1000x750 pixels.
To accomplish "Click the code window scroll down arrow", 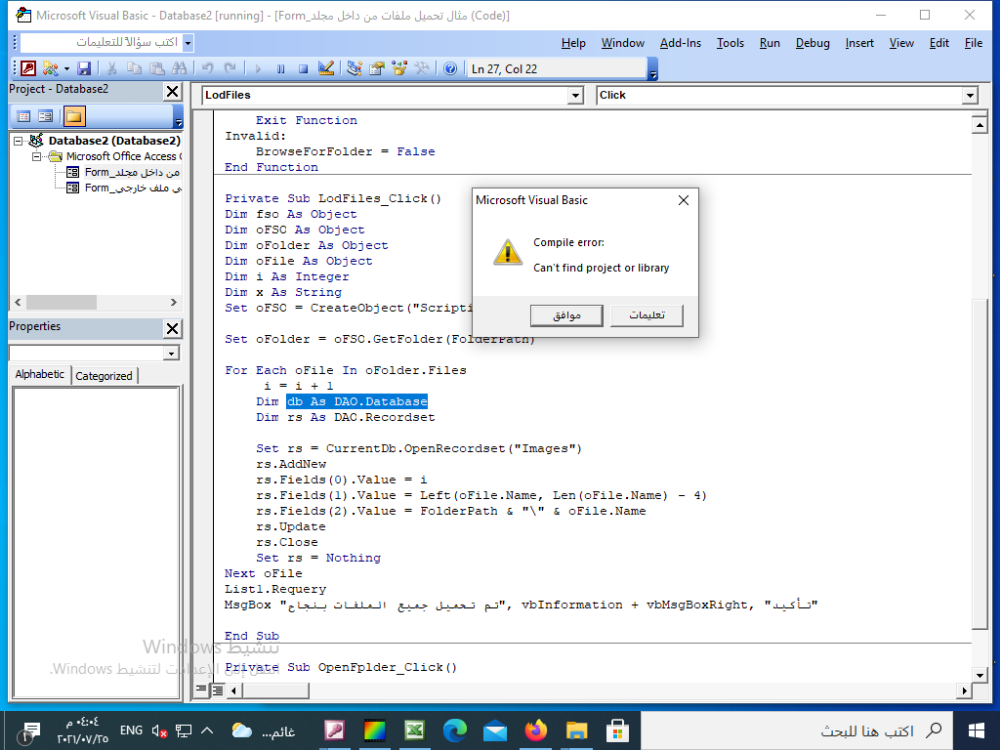I will point(980,675).
